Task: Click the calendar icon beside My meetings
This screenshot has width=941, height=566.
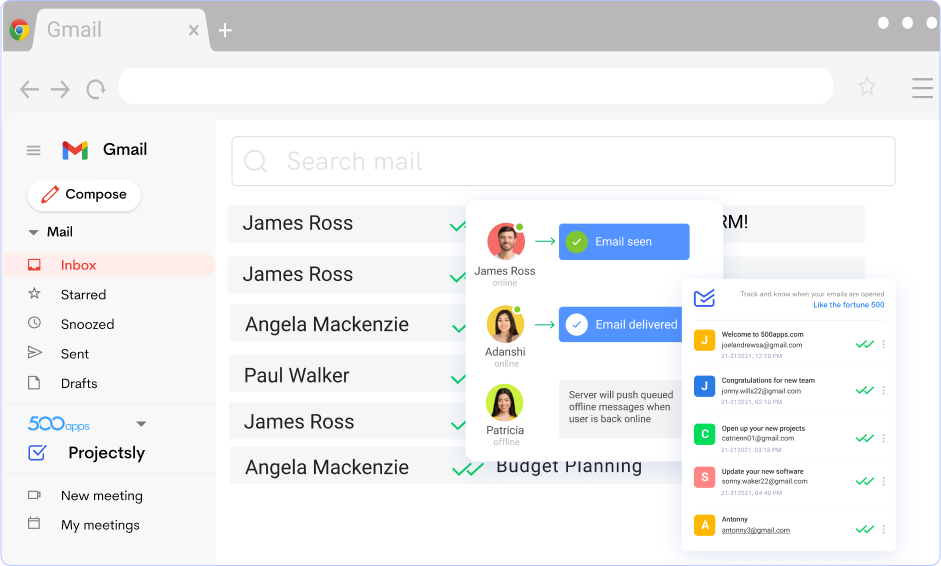Action: click(34, 523)
